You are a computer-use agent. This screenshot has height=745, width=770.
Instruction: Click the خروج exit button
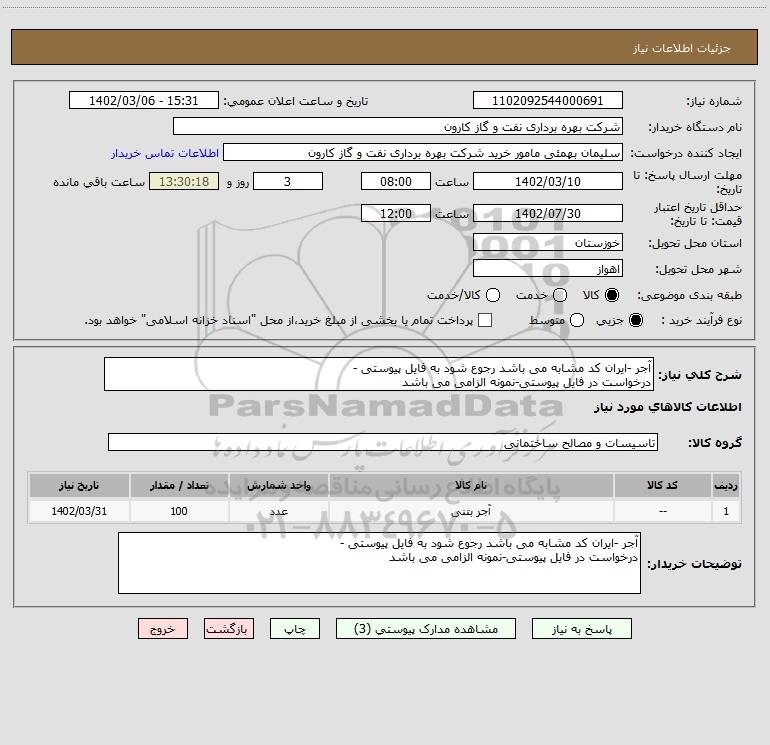tap(163, 629)
